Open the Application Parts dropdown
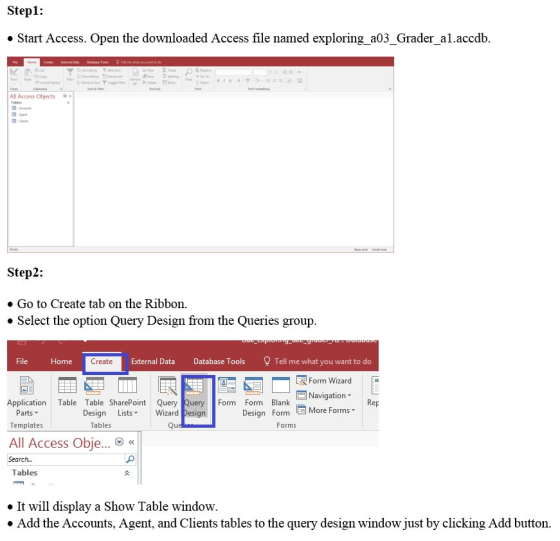The height and width of the screenshot is (541, 560). [27, 396]
